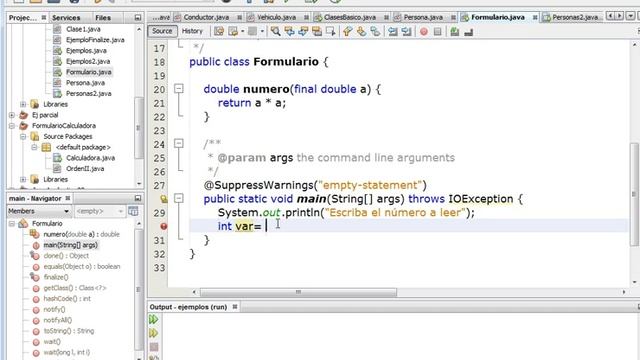640x360 pixels.
Task: Select EjemploFinalize.java in the tree
Action: pyautogui.click(x=95, y=40)
